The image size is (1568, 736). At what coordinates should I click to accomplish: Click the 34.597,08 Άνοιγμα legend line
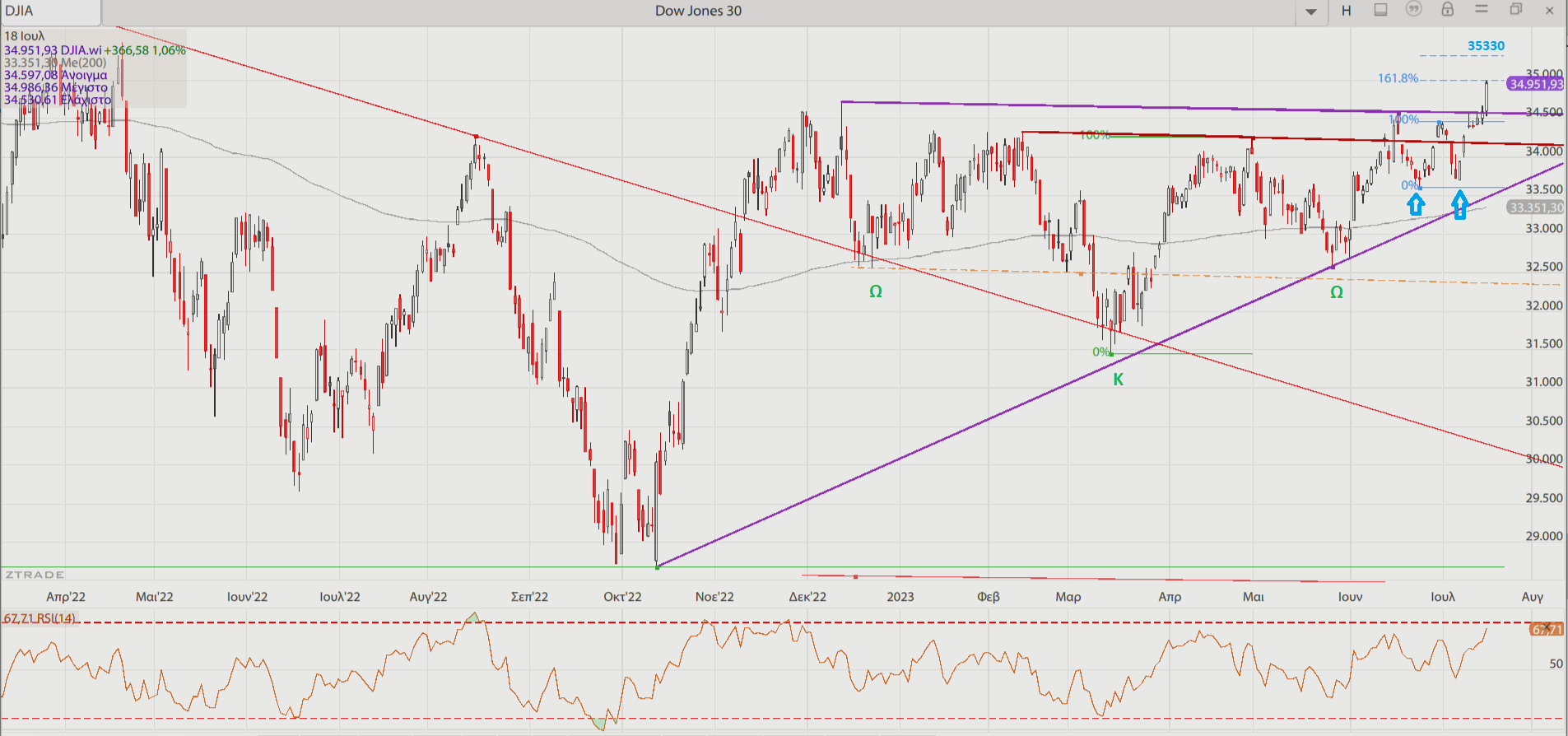[x=55, y=75]
